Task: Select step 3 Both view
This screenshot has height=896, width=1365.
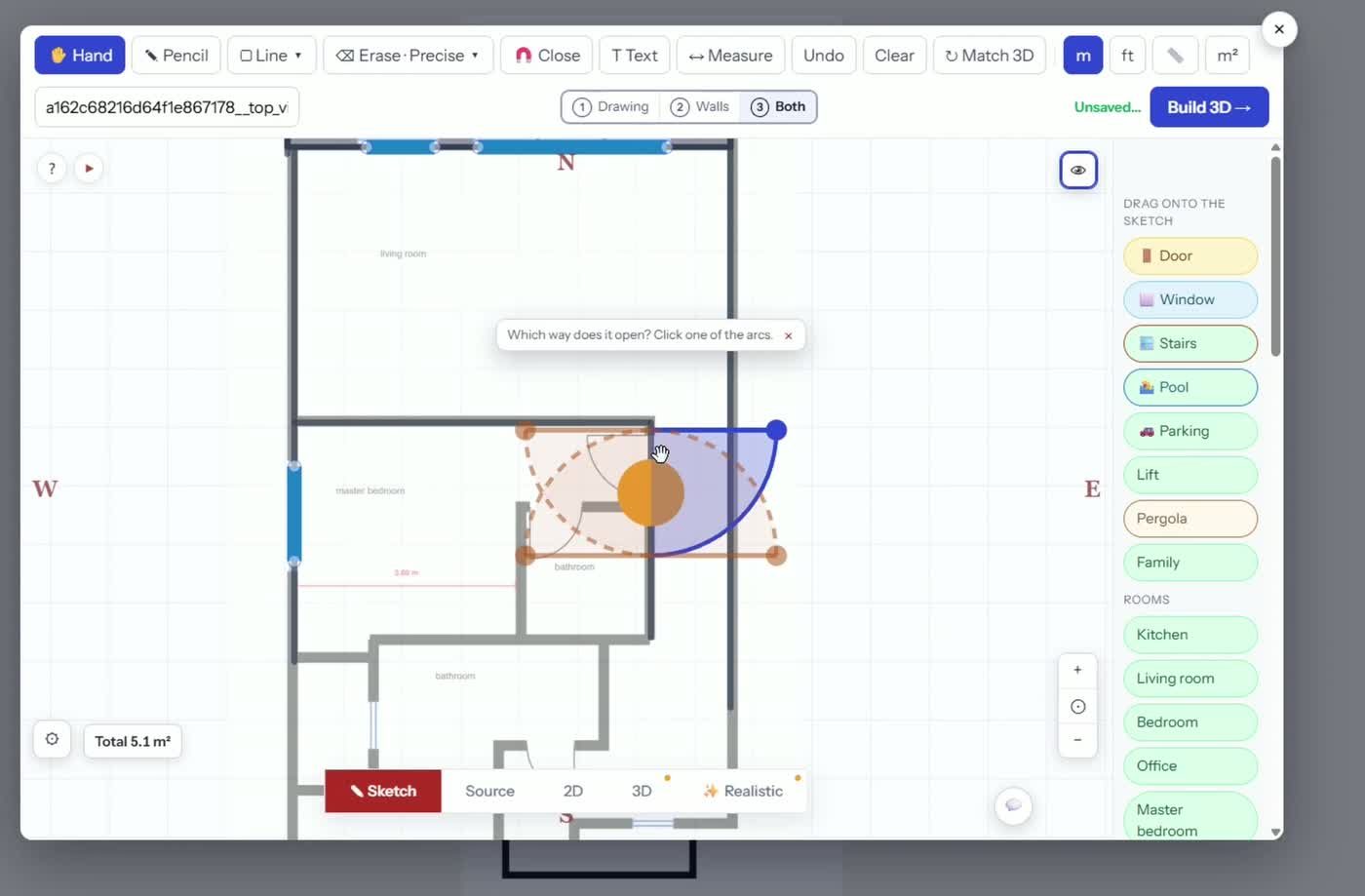Action: coord(778,107)
